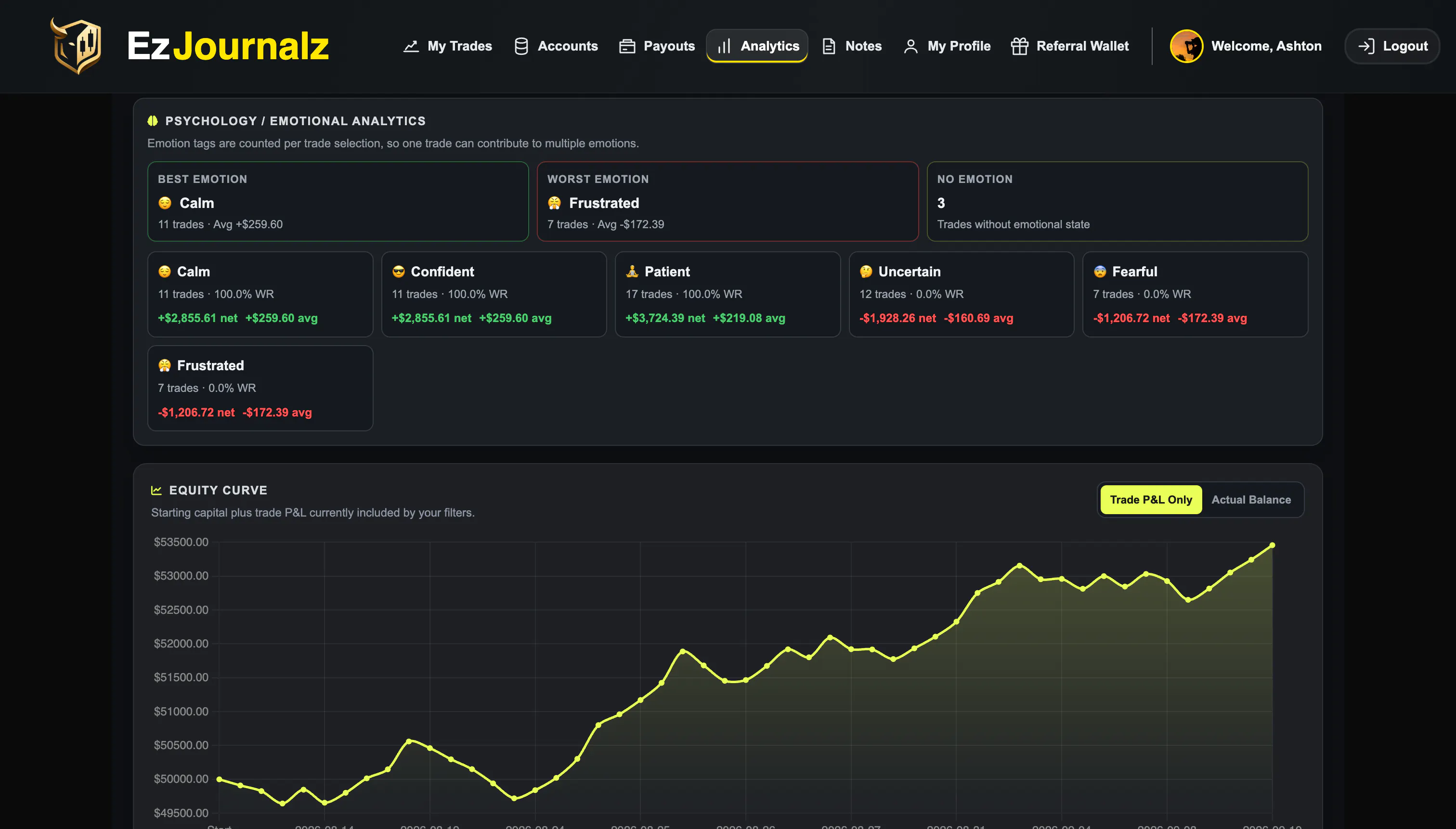Click the Accounts database icon

click(x=521, y=46)
